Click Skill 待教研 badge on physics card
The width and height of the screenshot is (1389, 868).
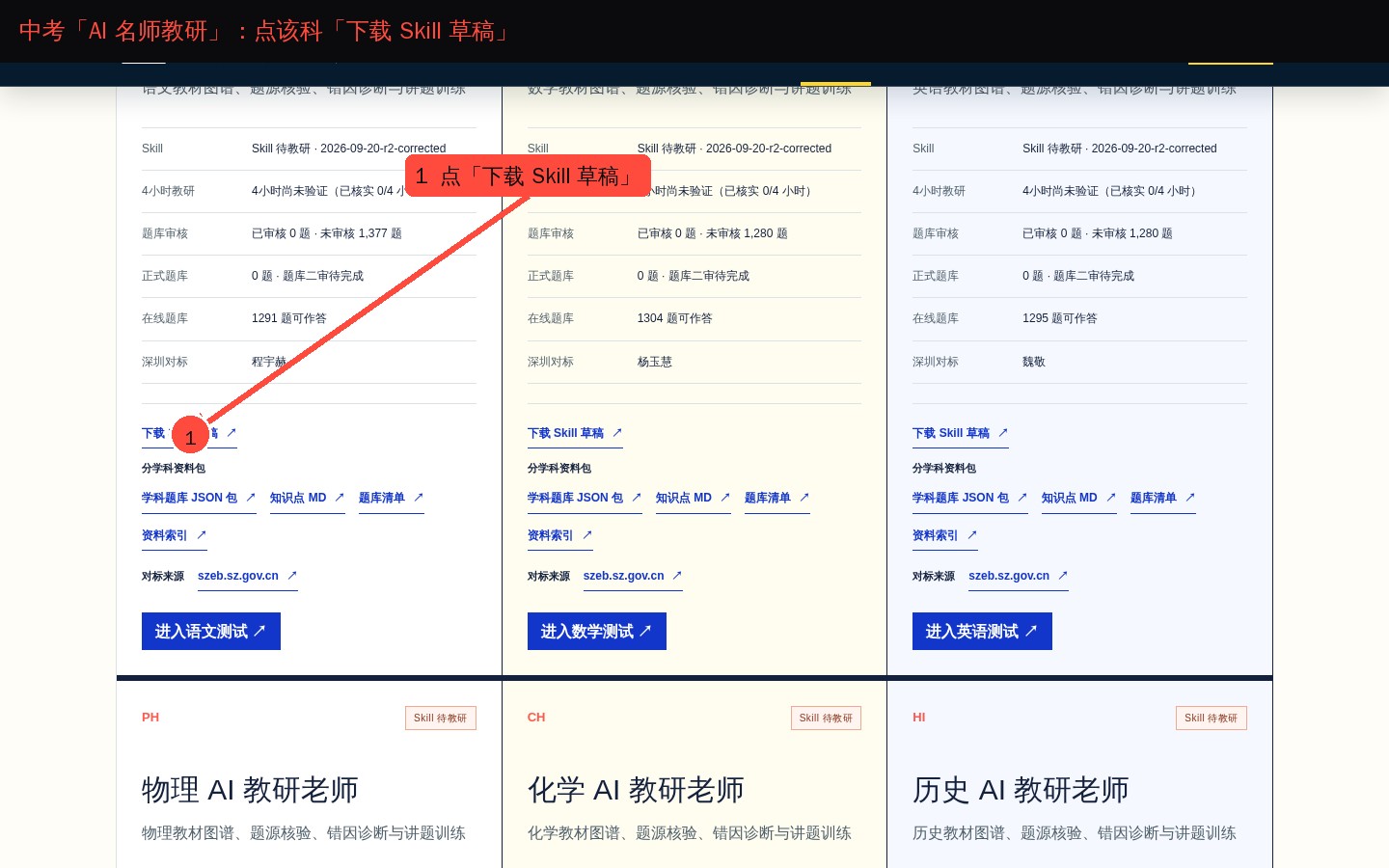[x=441, y=719]
